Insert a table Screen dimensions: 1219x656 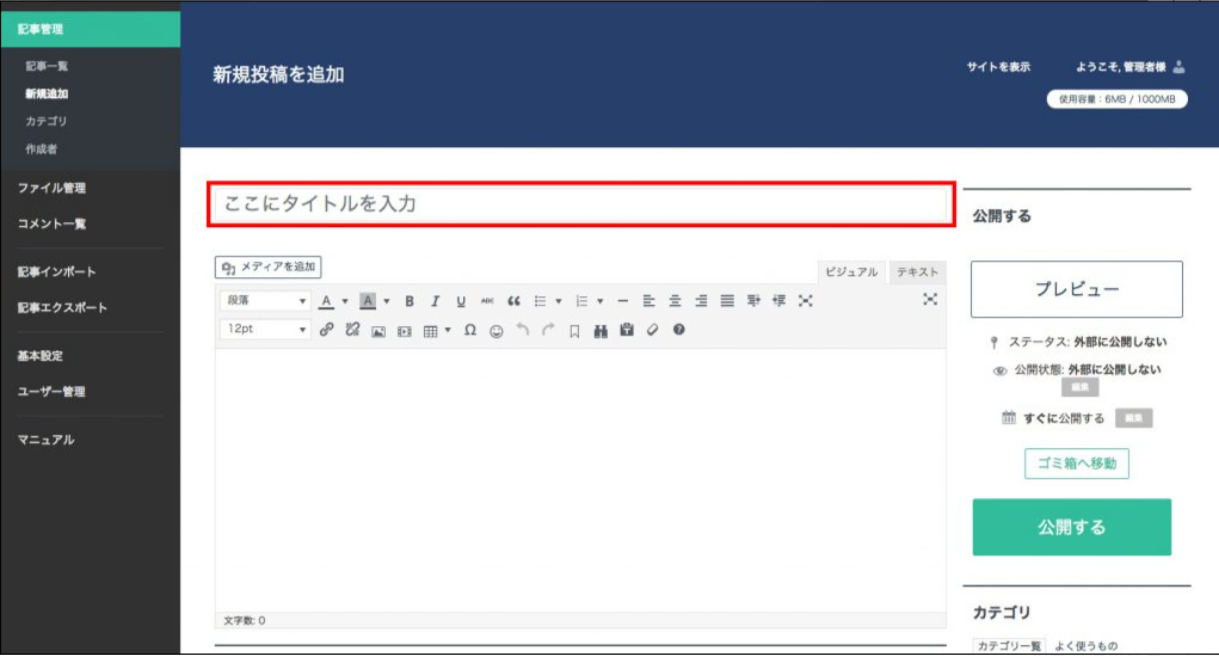[430, 330]
